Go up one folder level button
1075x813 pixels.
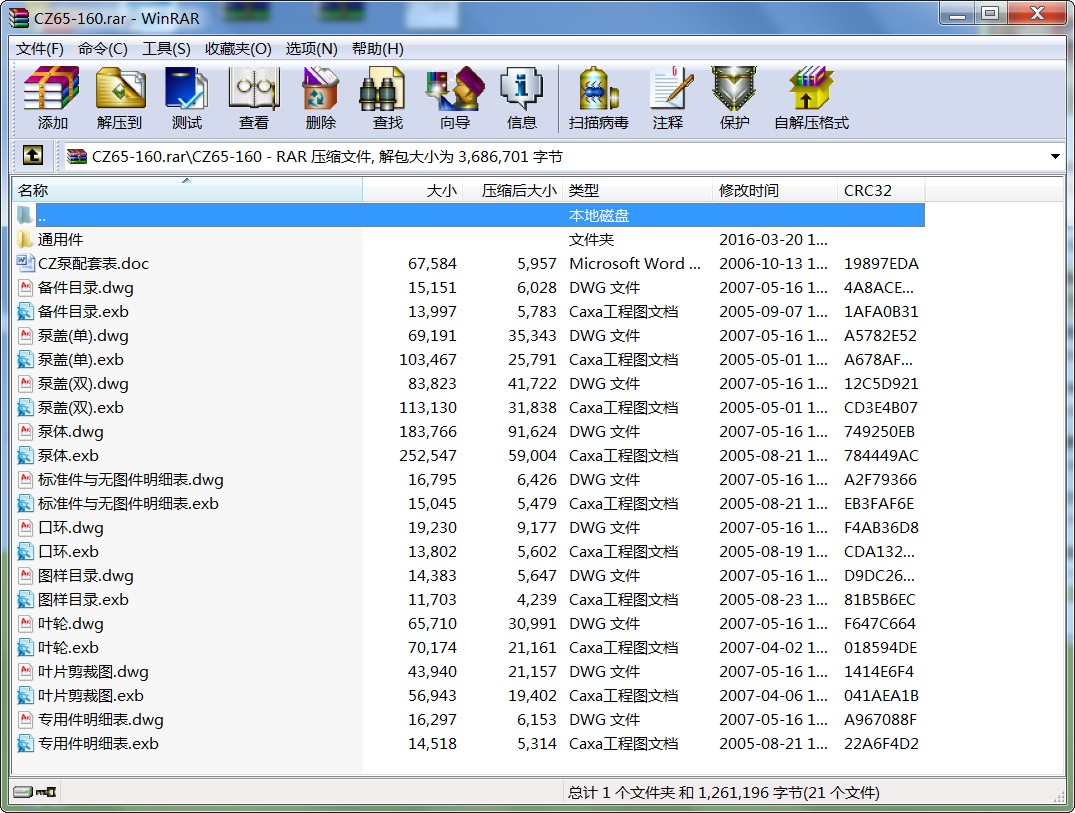point(33,156)
